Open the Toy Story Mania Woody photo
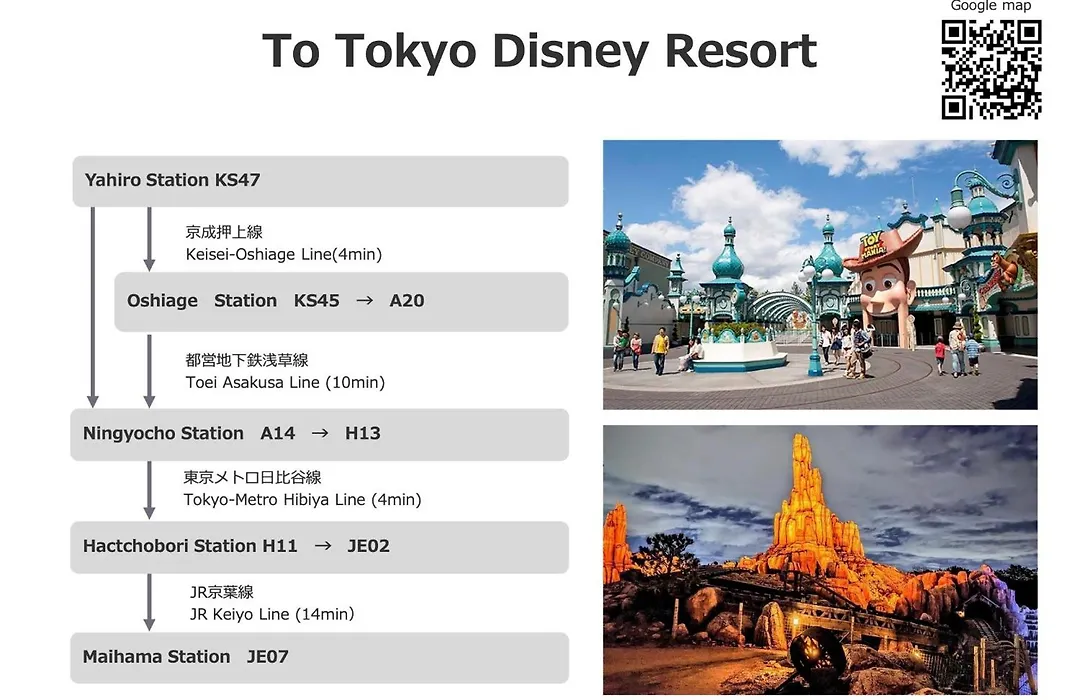 (820, 275)
